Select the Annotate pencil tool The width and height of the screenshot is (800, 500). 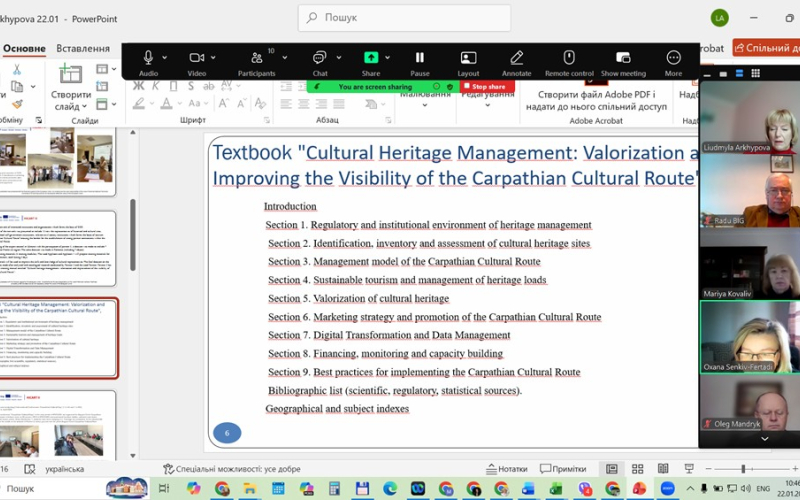(516, 58)
